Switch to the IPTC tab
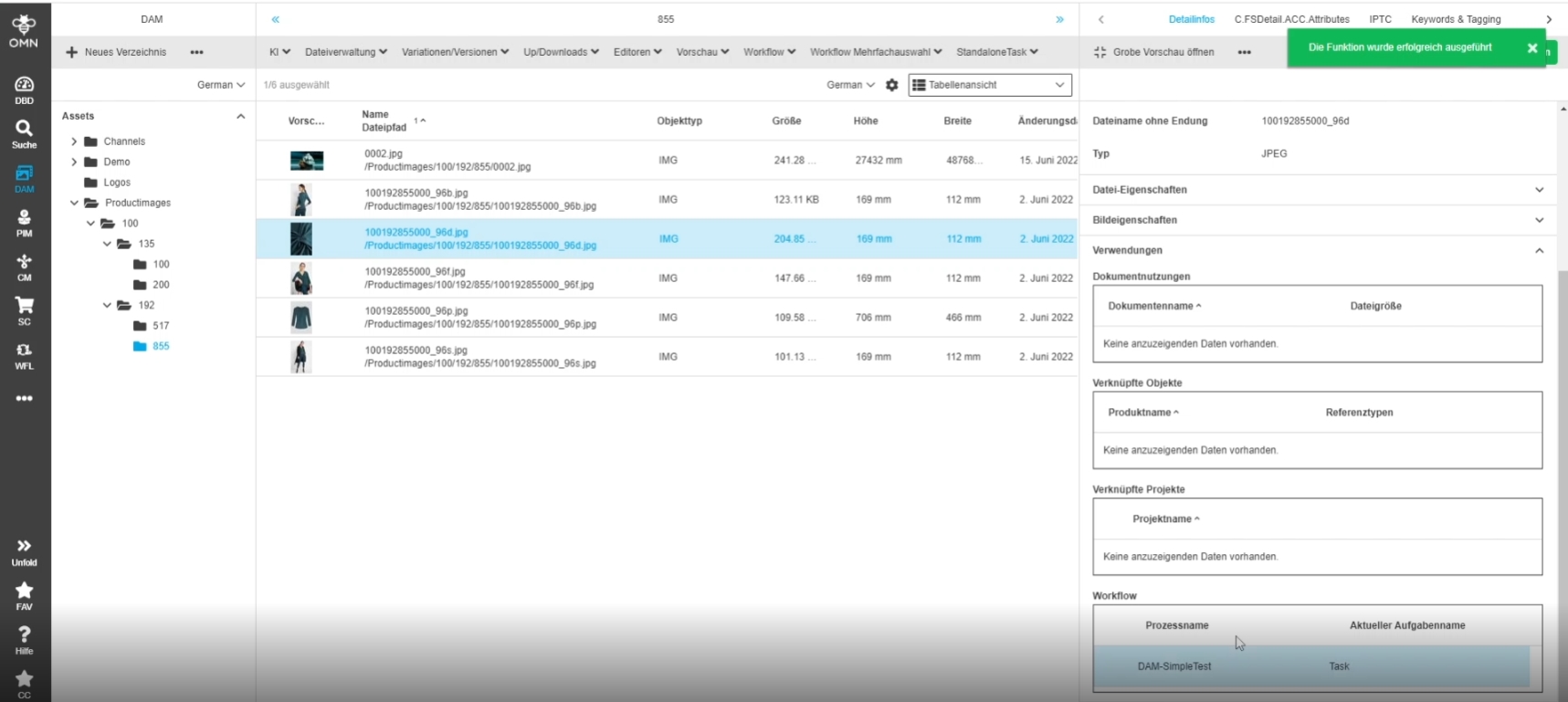The width and height of the screenshot is (1568, 702). [x=1380, y=19]
